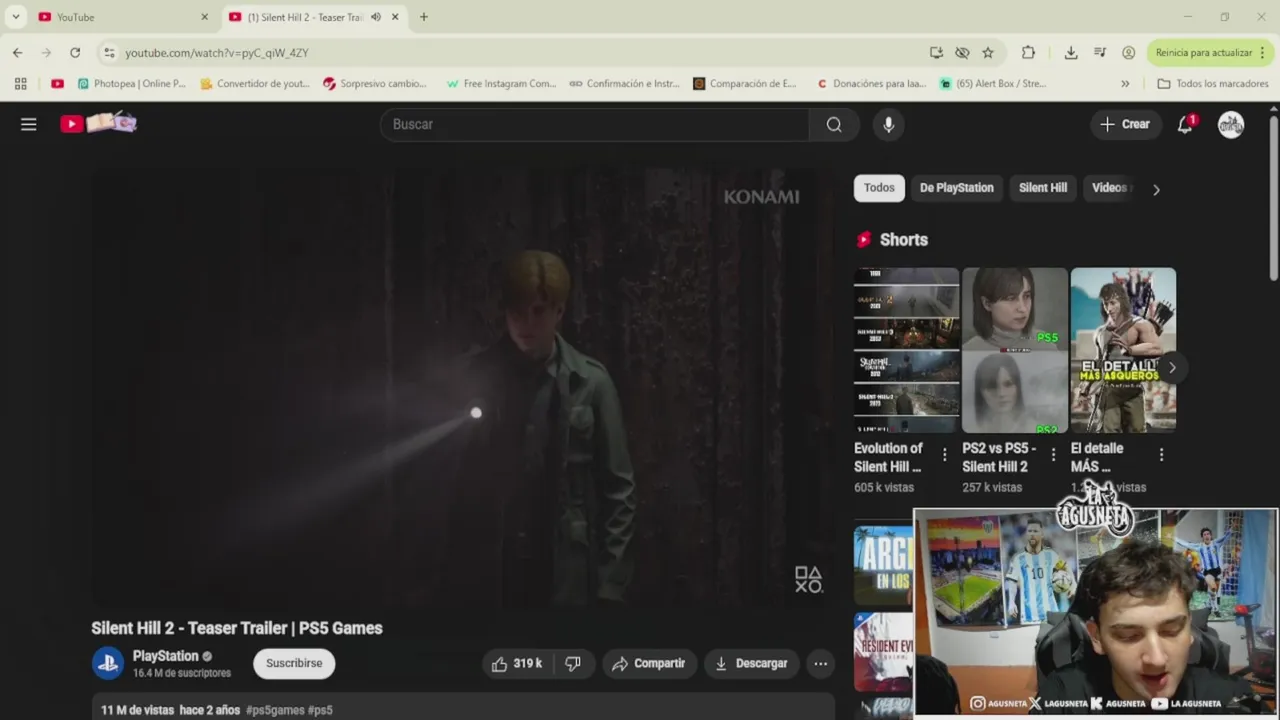Mute the Silent Hill 2 tab audio
This screenshot has height=720, width=1280.
pos(376,17)
